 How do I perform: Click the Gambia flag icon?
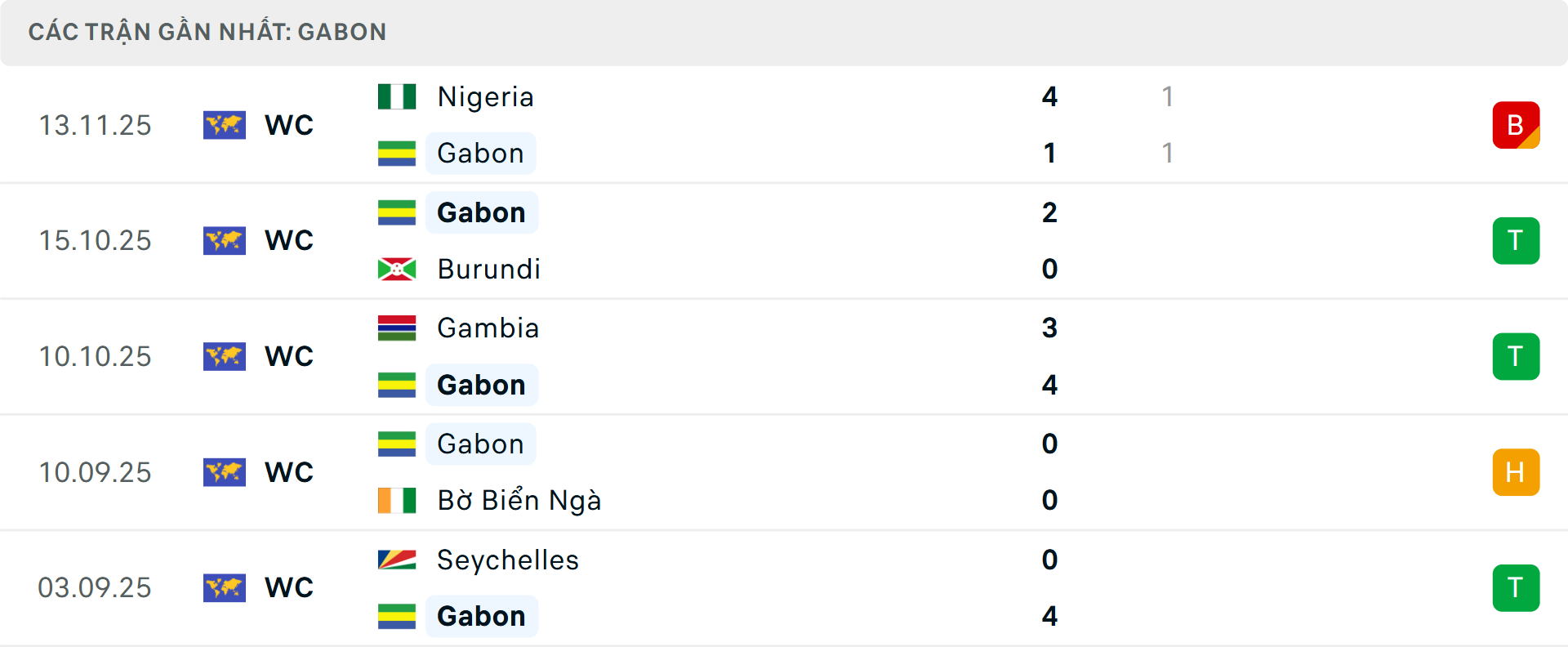[397, 328]
